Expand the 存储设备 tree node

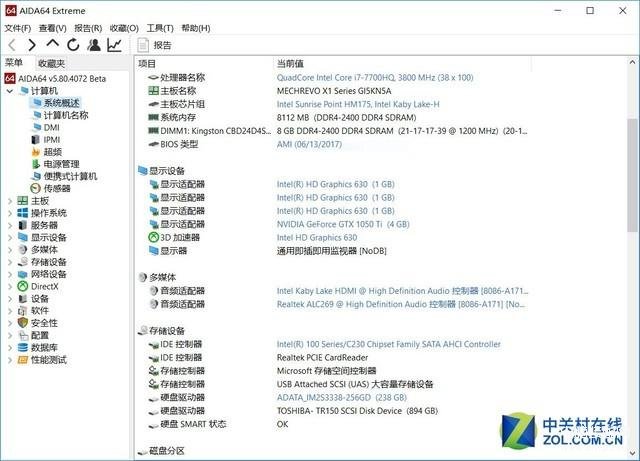coord(10,262)
